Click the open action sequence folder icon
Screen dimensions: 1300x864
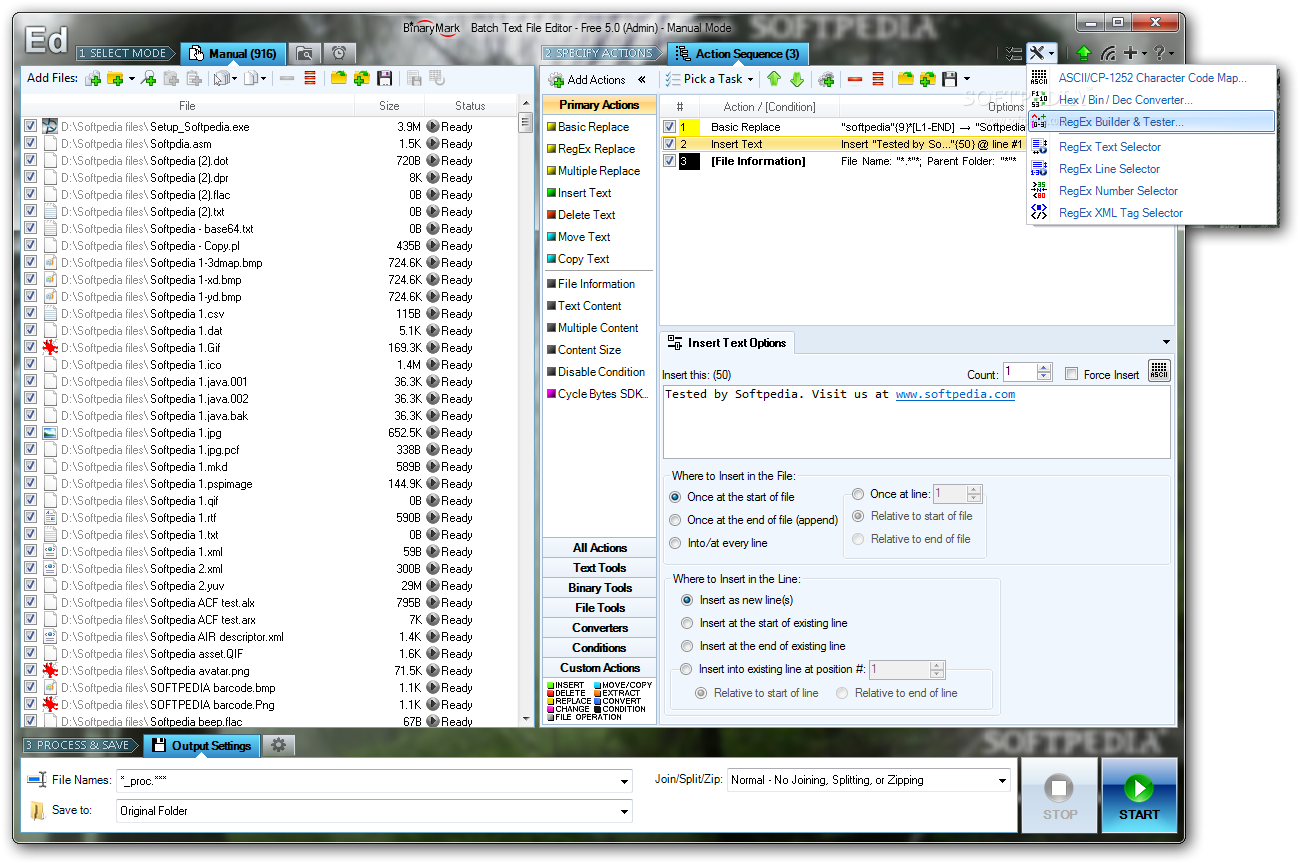905,79
